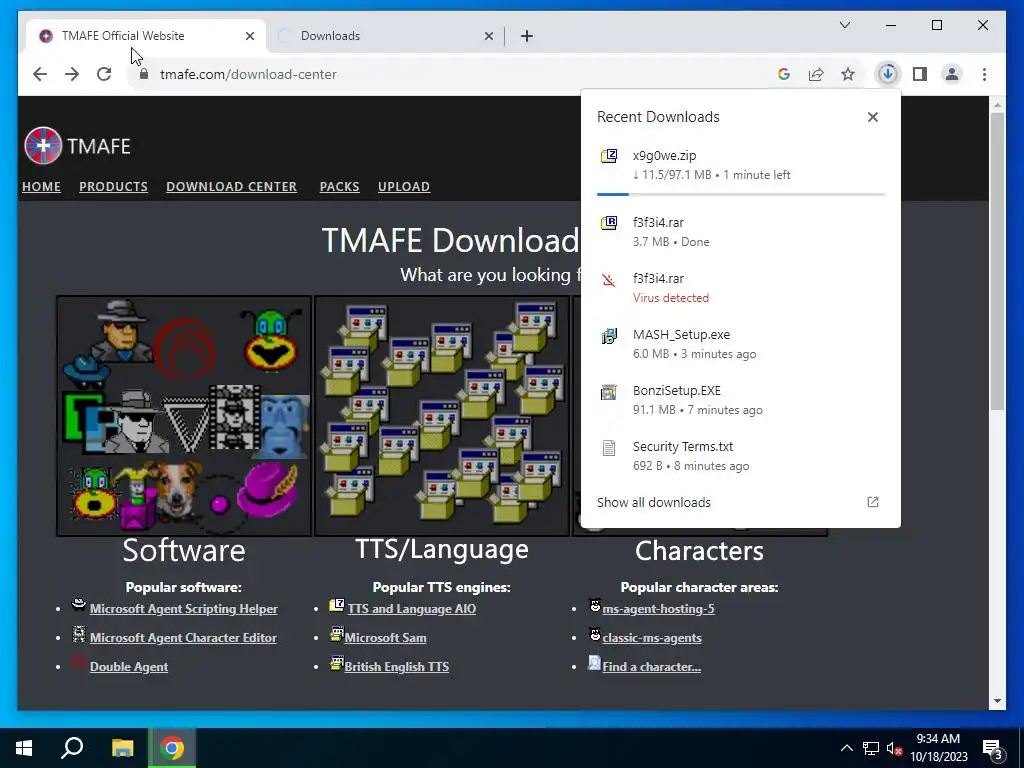Click the x9g0we.zip file icon
This screenshot has height=768, width=1024.
(x=609, y=156)
